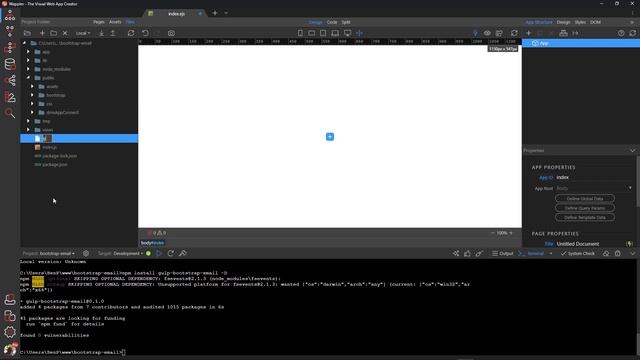Toggle the lightbulb icon above the canvas

coord(475,33)
